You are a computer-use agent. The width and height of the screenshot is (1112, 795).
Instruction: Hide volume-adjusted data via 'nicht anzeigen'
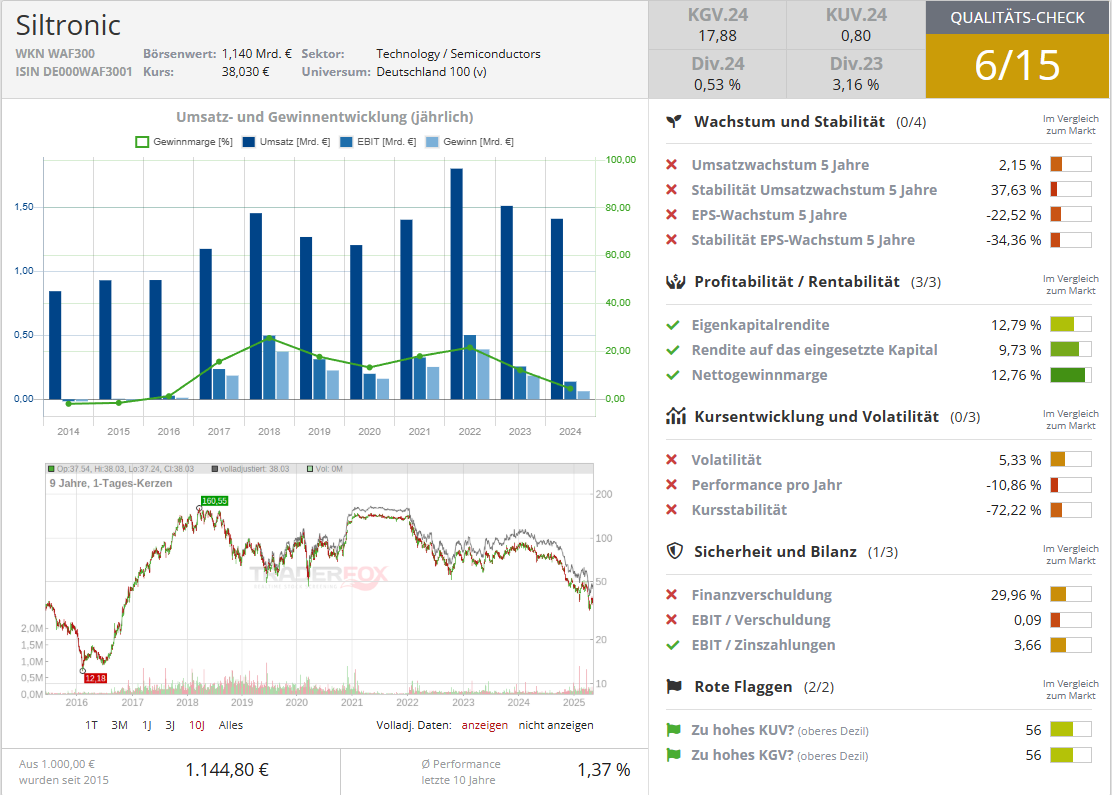point(556,725)
